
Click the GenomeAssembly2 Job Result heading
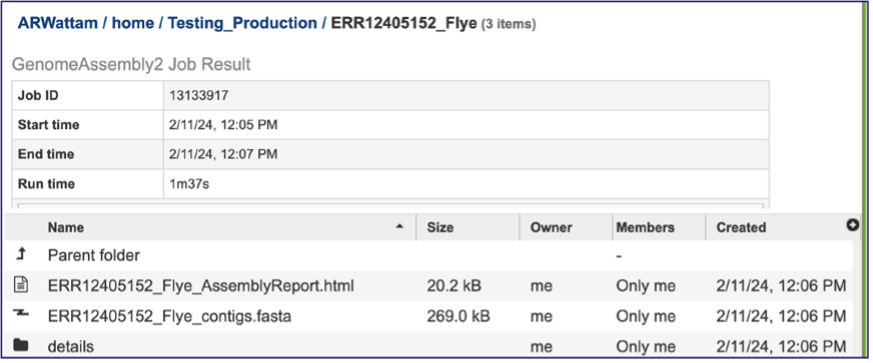131,65
